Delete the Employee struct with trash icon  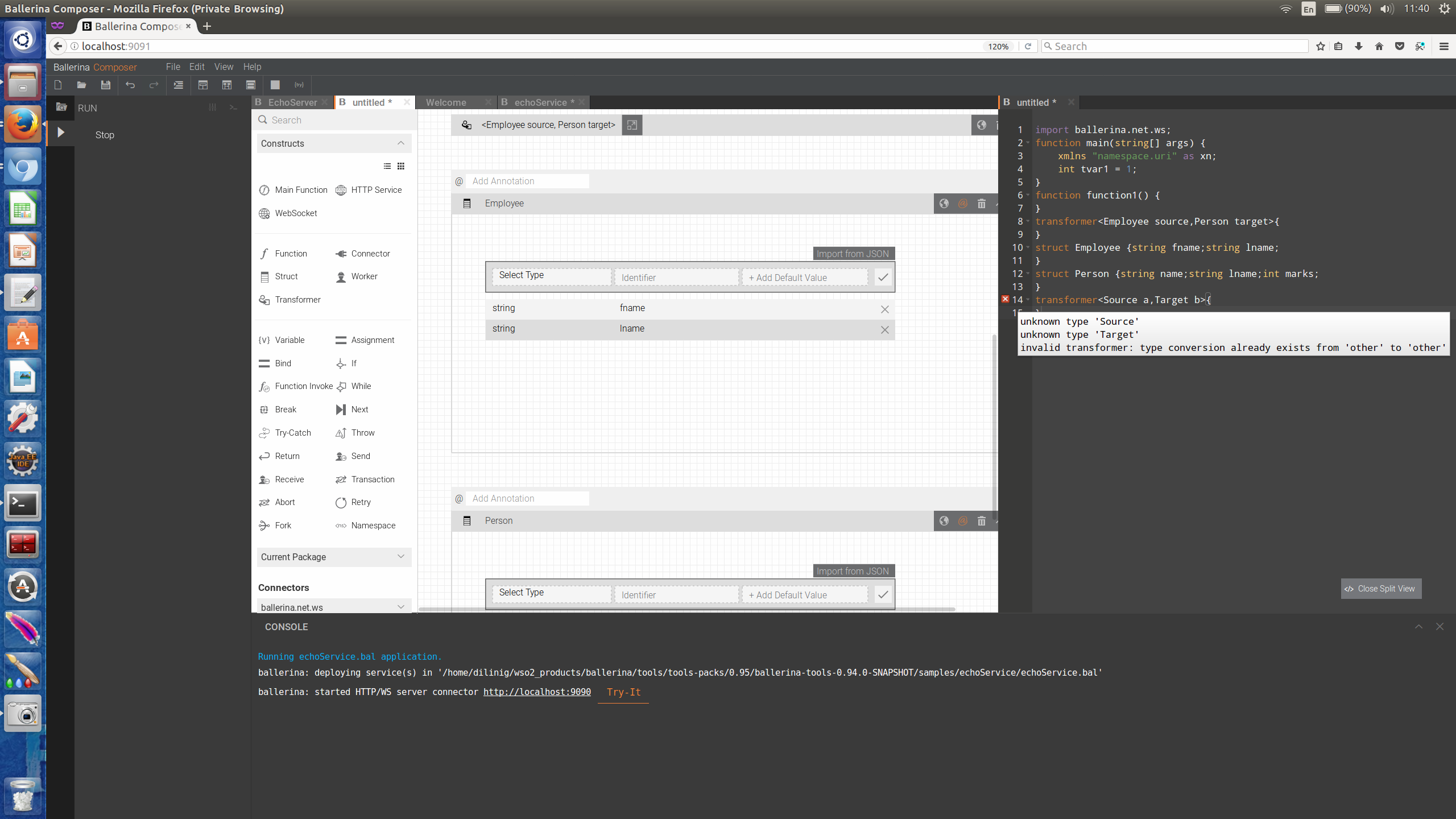tap(981, 204)
